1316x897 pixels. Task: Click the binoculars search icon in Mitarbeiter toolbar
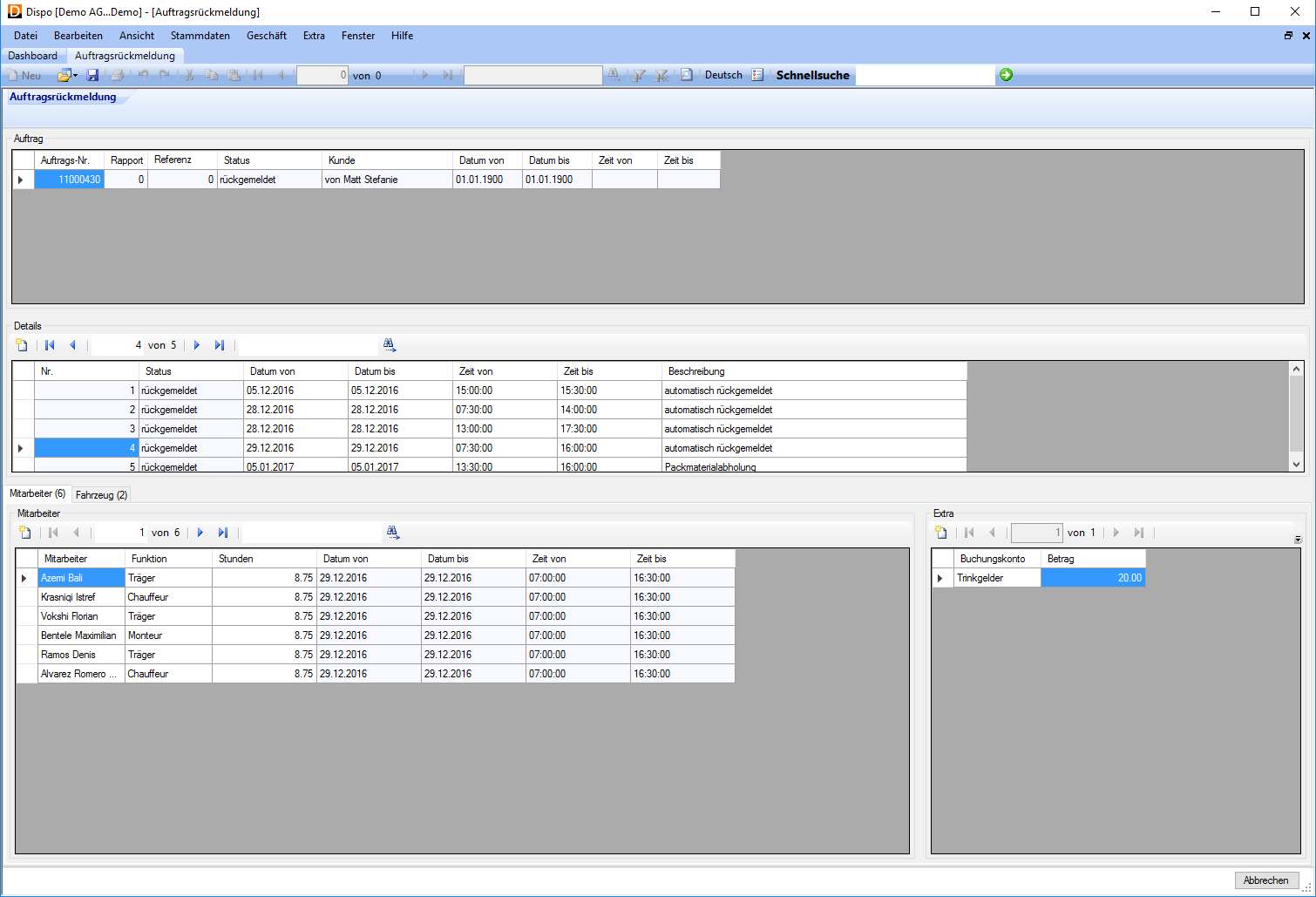click(393, 533)
